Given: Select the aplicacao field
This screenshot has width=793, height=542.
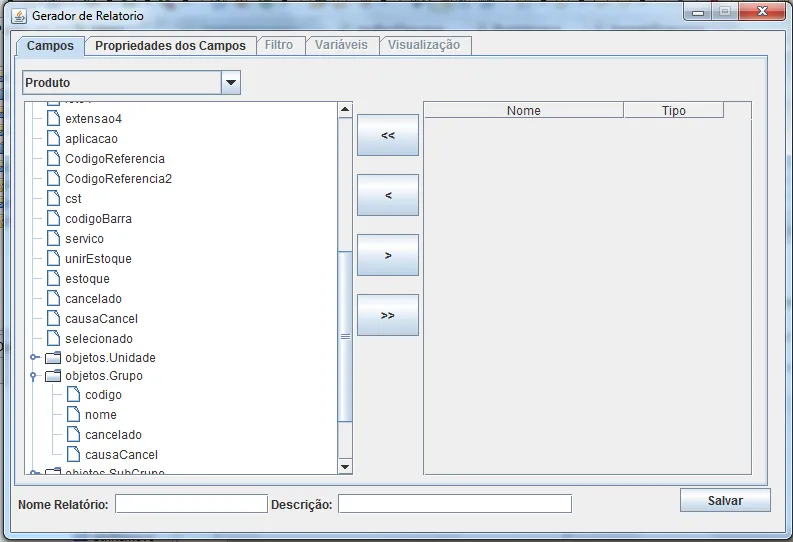Looking at the screenshot, I should coord(92,139).
